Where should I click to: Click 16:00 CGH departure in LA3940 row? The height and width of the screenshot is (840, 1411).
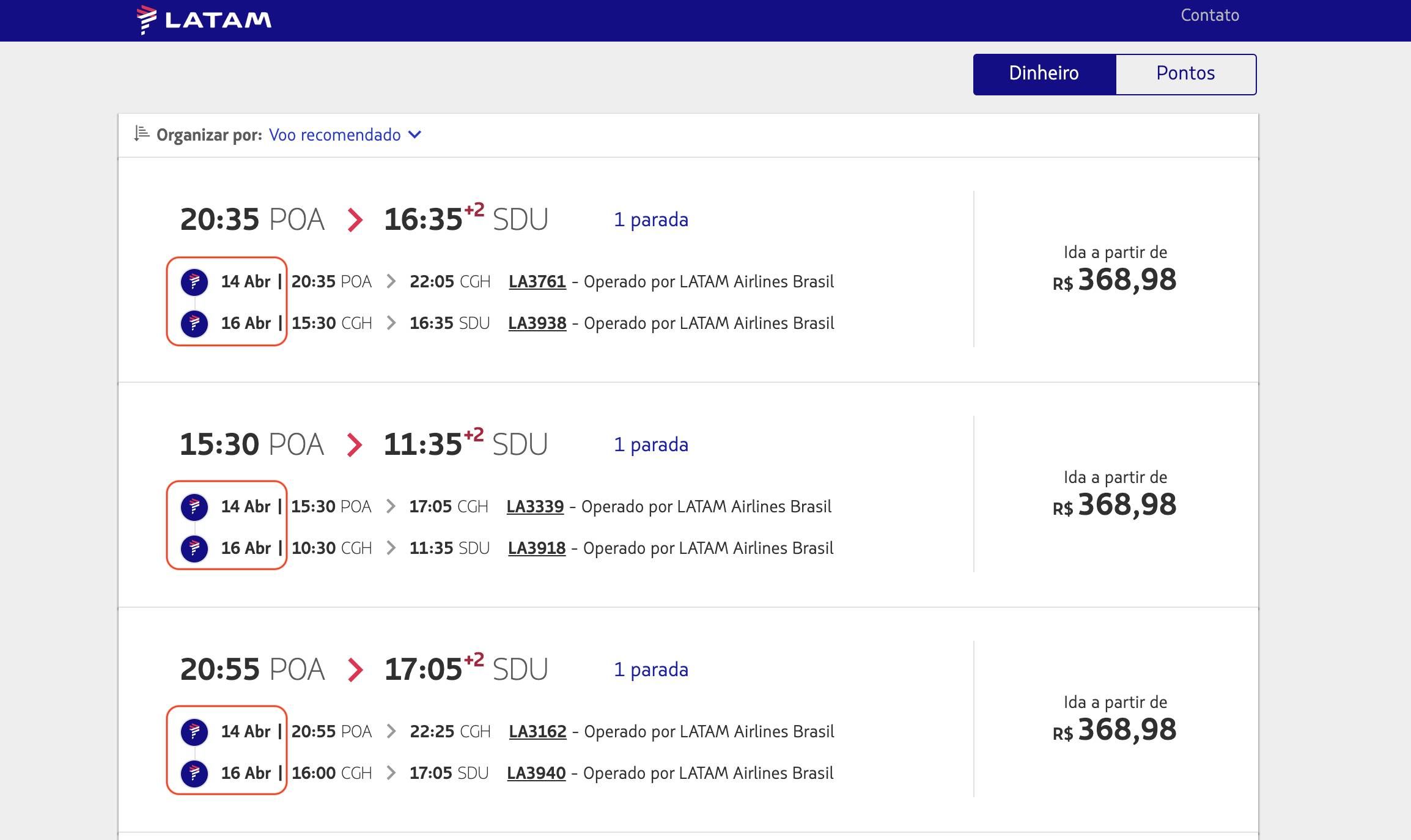coord(332,773)
